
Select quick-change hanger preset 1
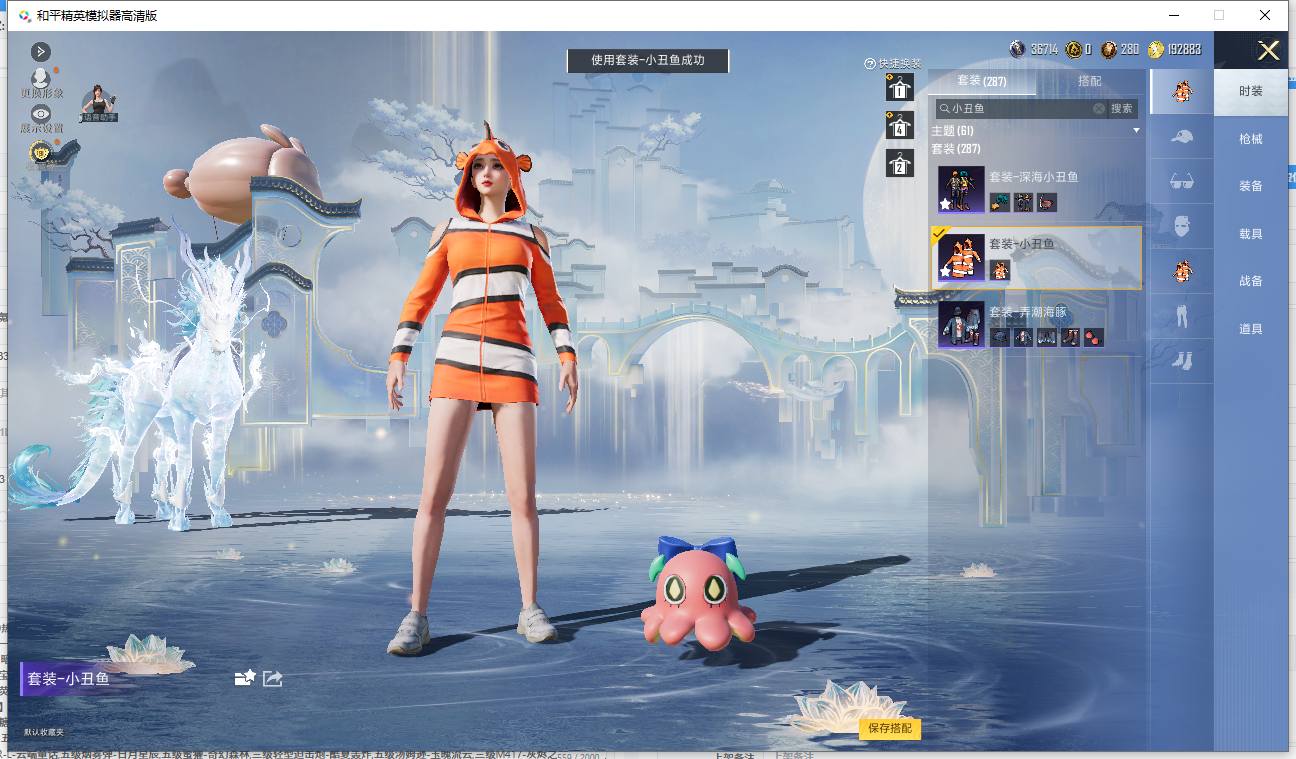click(899, 88)
